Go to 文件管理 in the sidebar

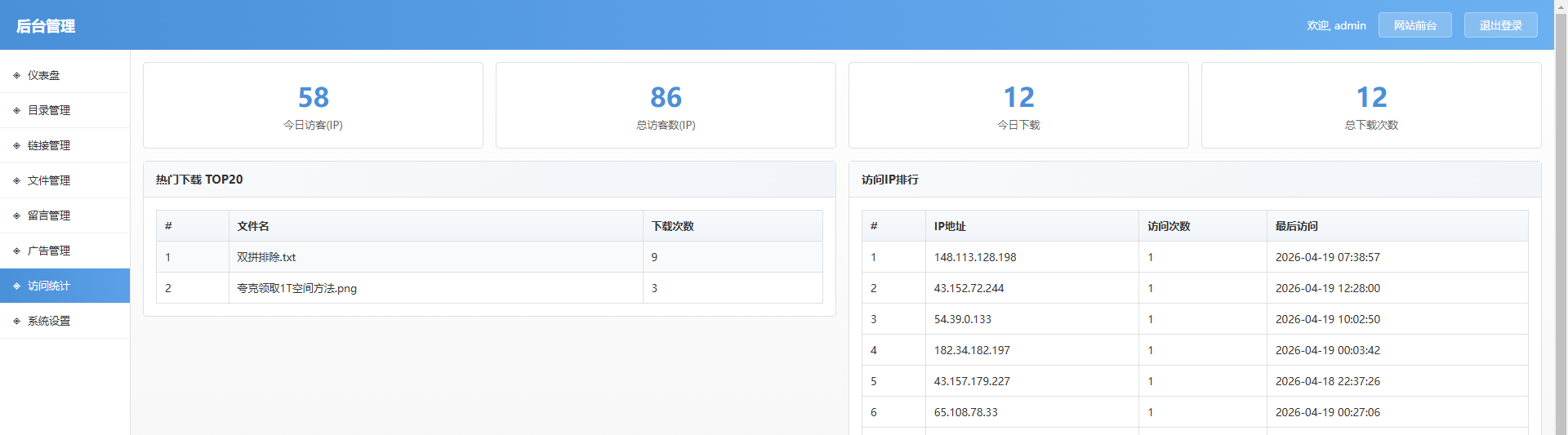(x=49, y=180)
